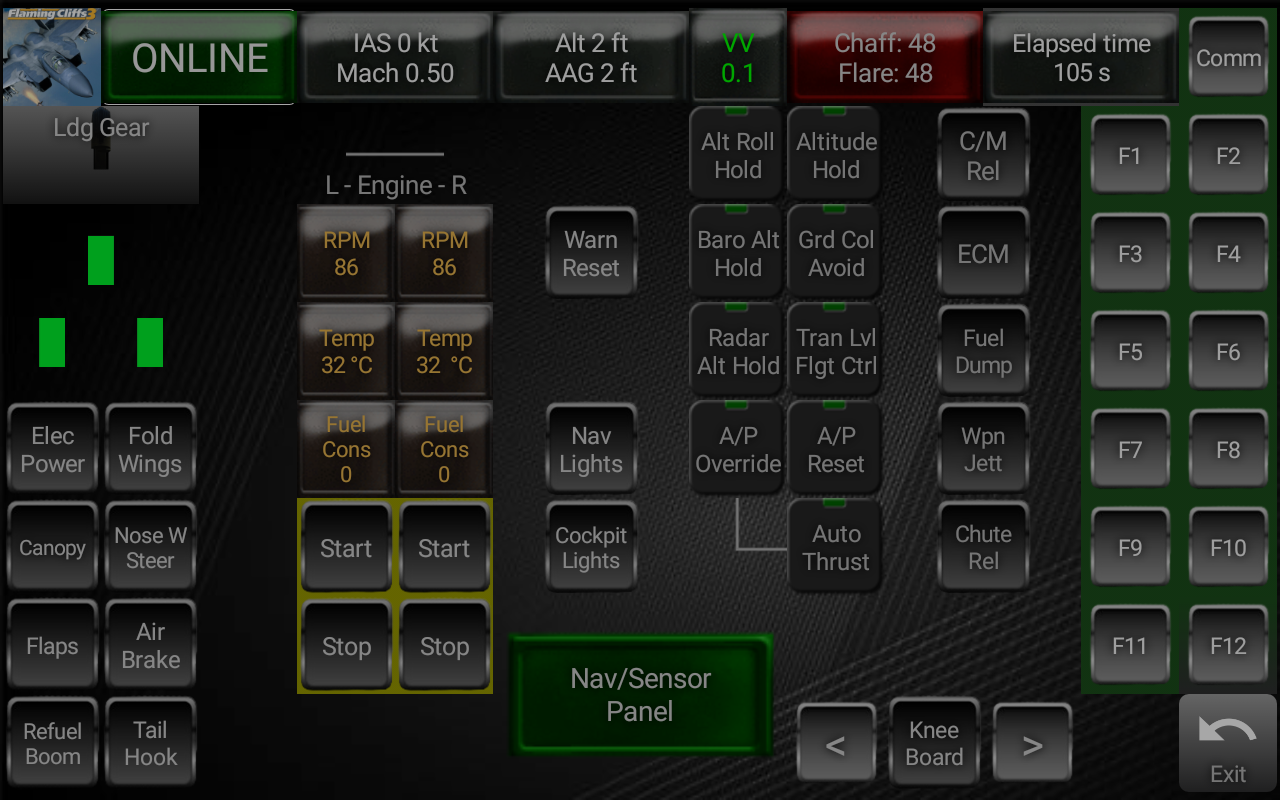Go to next kneeboard page arrow
The width and height of the screenshot is (1280, 800).
(1032, 744)
